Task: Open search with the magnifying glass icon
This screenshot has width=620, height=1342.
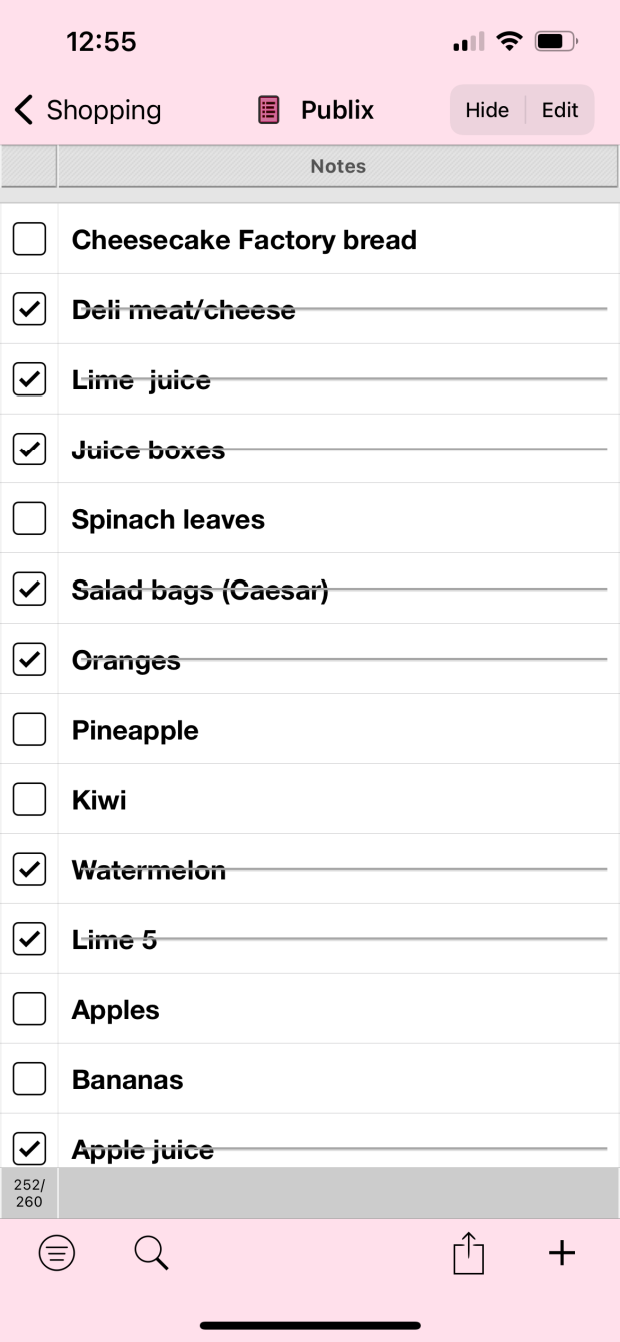Action: coord(151,1253)
